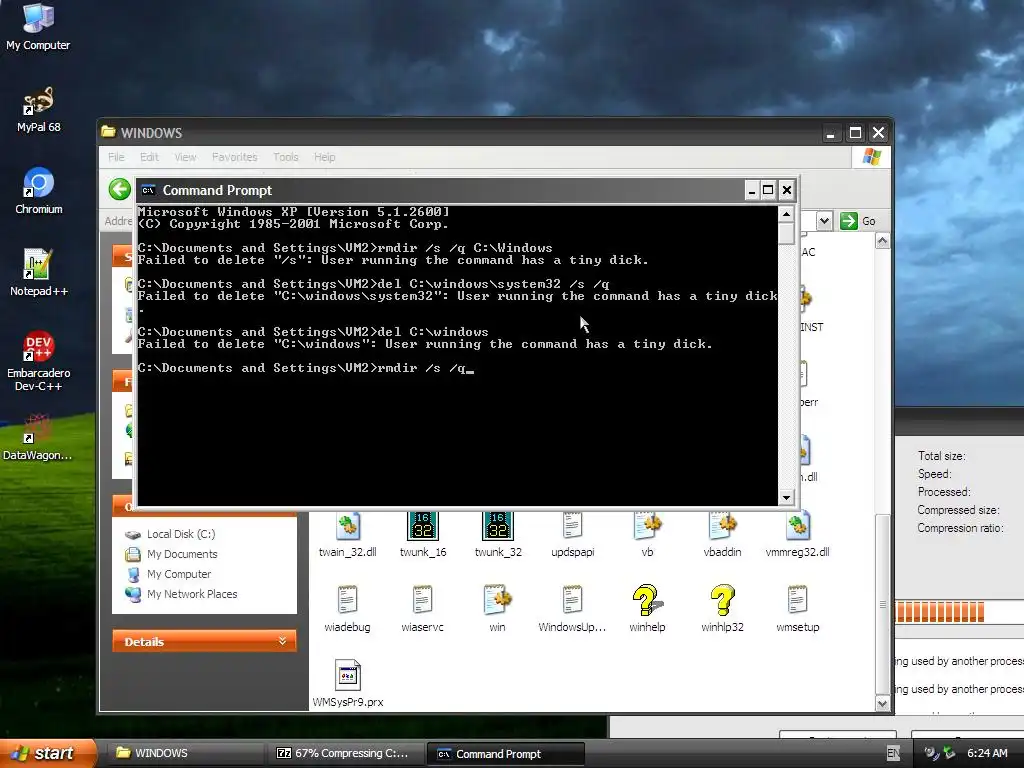Select the twain_32.dll file icon
This screenshot has width=1024, height=768.
tap(347, 536)
